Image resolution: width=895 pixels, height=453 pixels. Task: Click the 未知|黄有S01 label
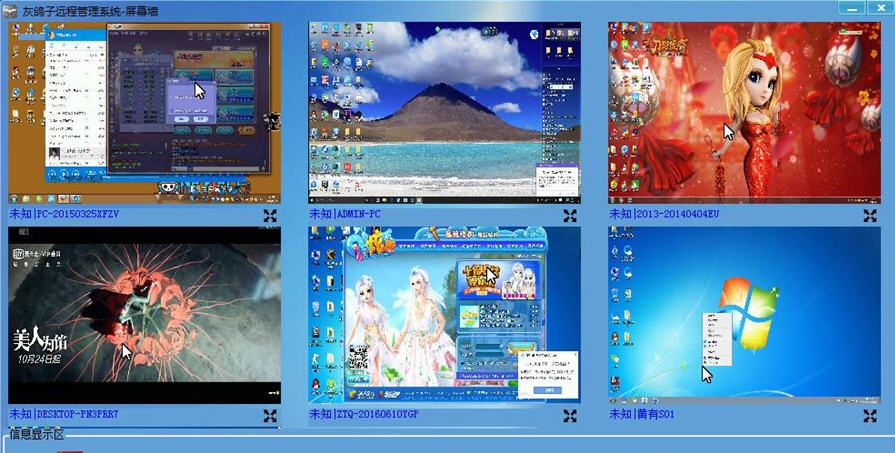pyautogui.click(x=642, y=414)
